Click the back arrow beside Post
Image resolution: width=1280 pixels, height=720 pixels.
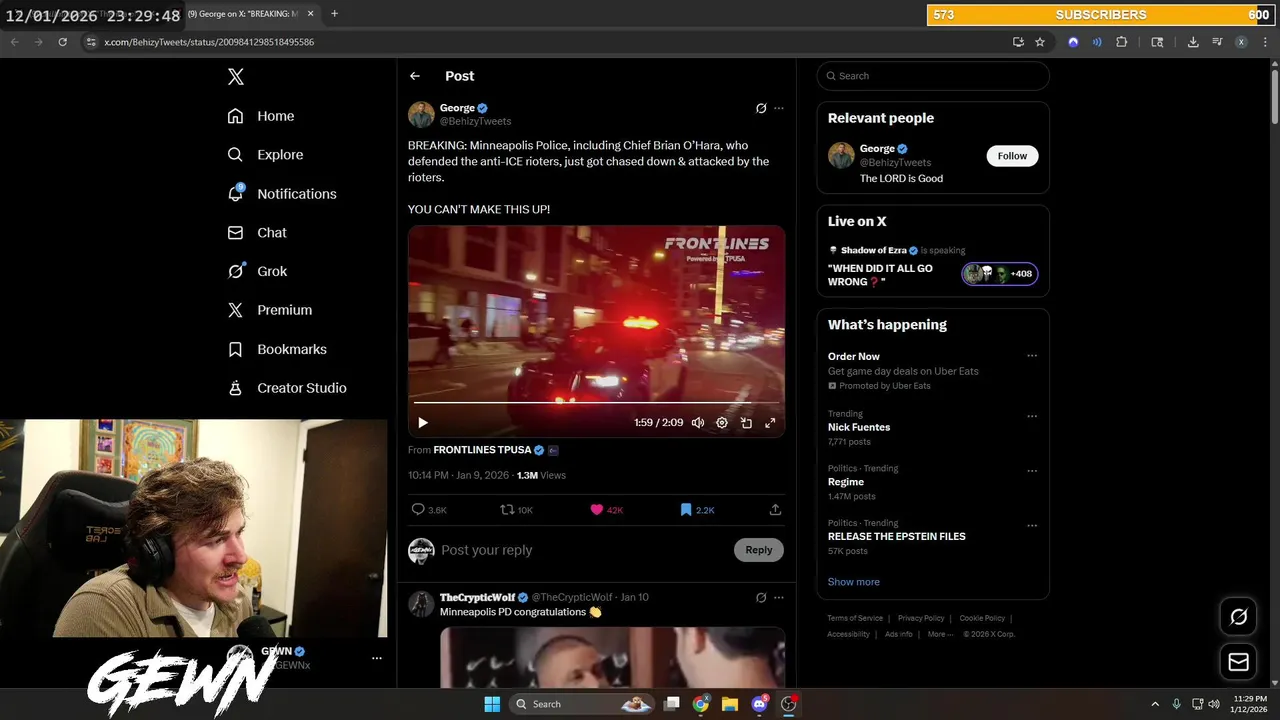click(x=415, y=76)
